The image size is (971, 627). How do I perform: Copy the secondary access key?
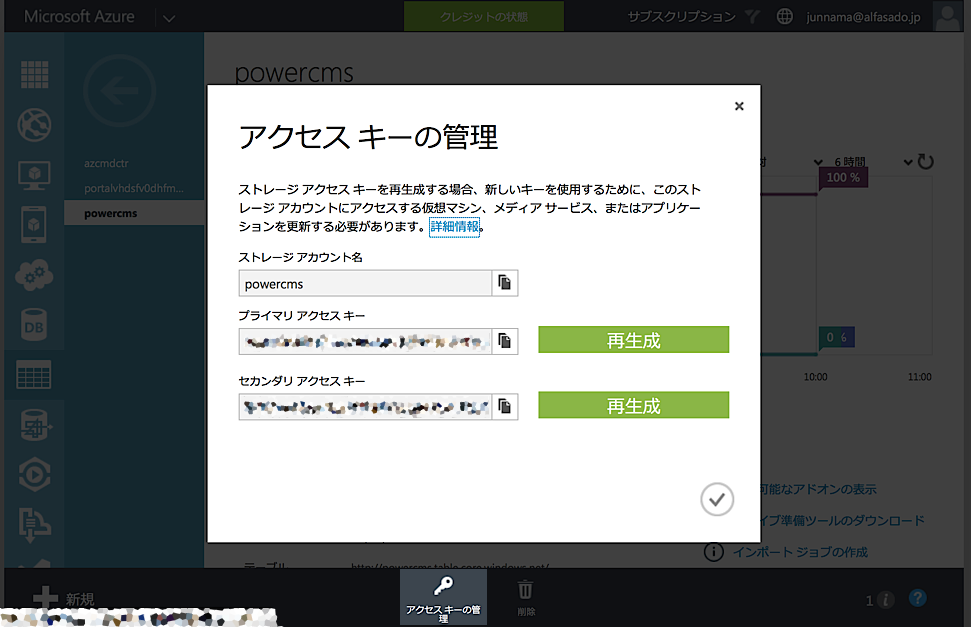(x=505, y=406)
